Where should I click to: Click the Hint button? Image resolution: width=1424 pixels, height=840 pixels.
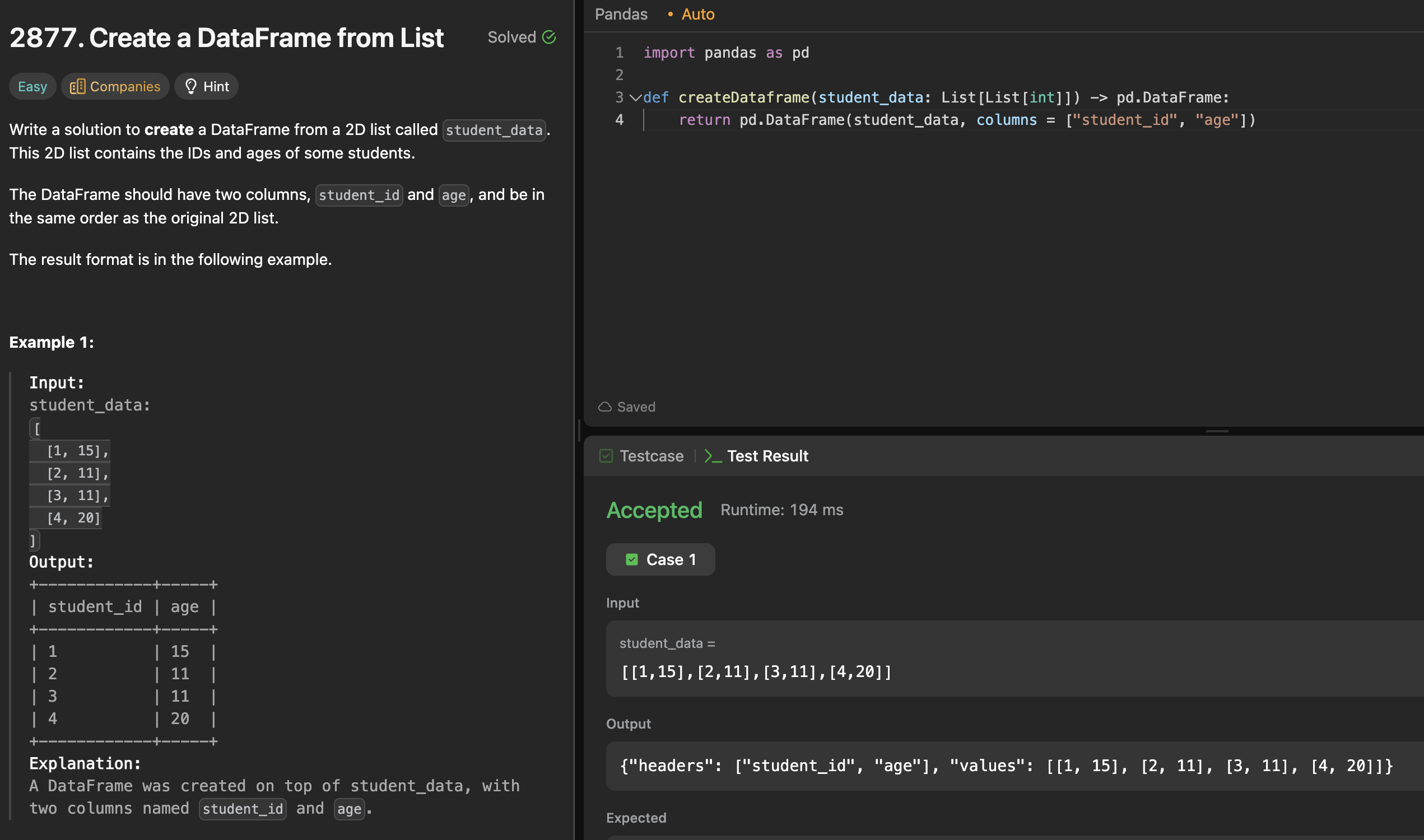pos(207,87)
